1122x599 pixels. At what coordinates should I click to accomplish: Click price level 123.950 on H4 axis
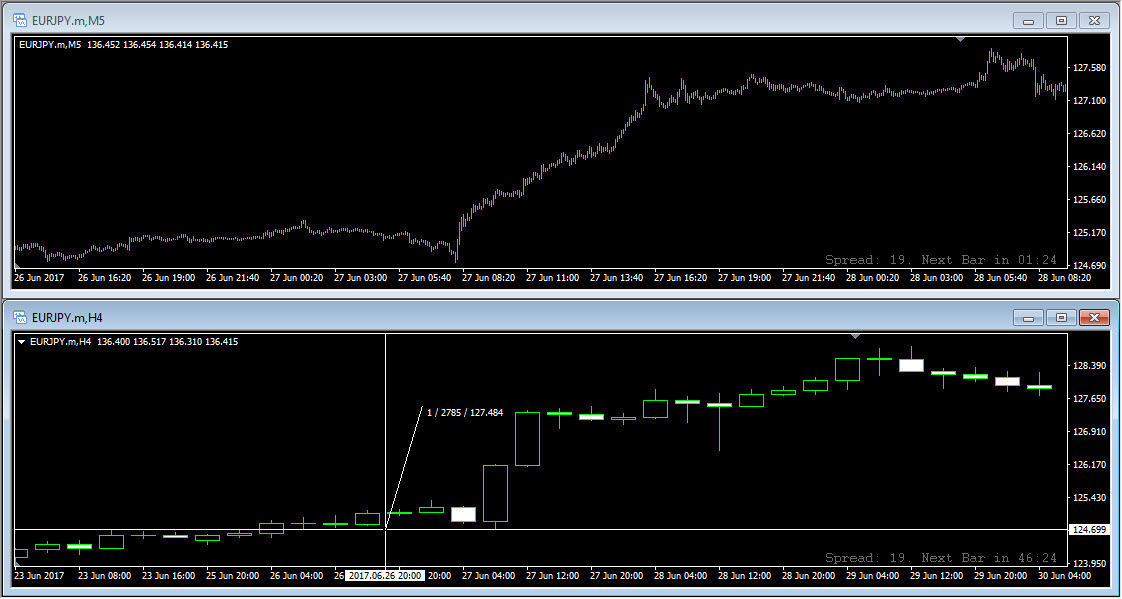click(x=1088, y=563)
